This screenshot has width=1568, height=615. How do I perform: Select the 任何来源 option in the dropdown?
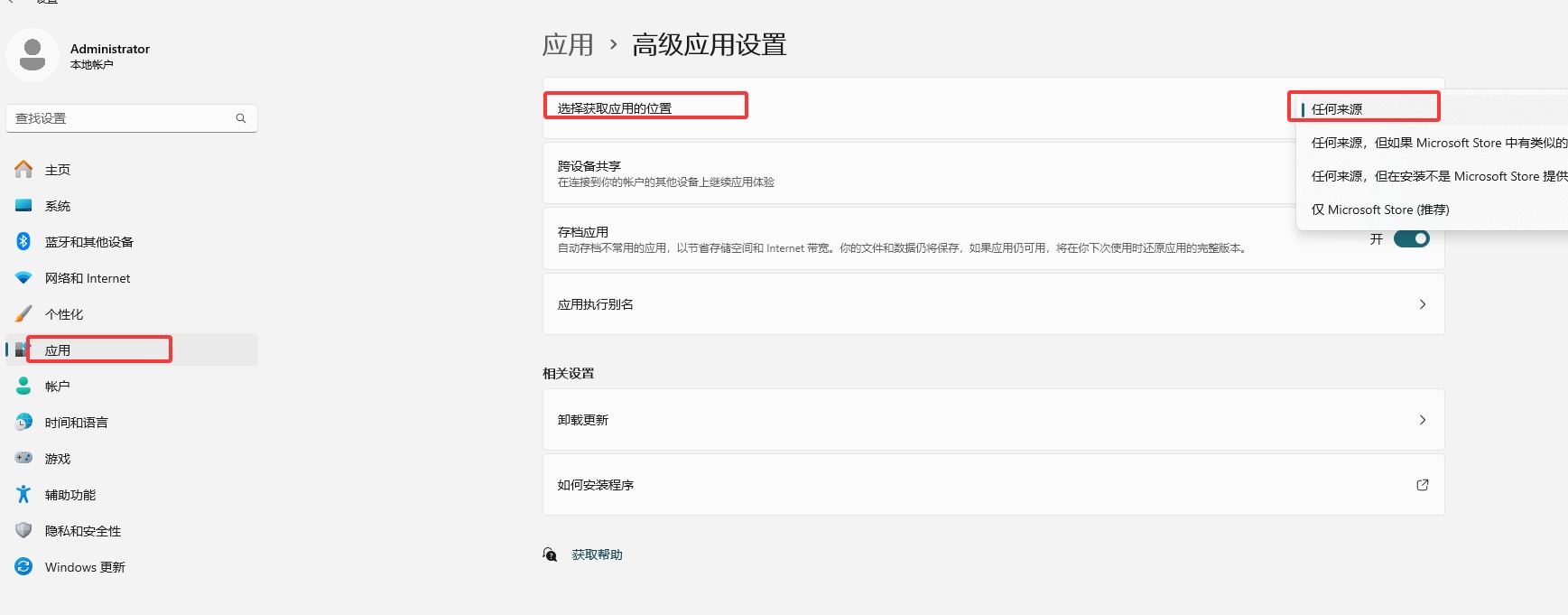[x=1337, y=109]
